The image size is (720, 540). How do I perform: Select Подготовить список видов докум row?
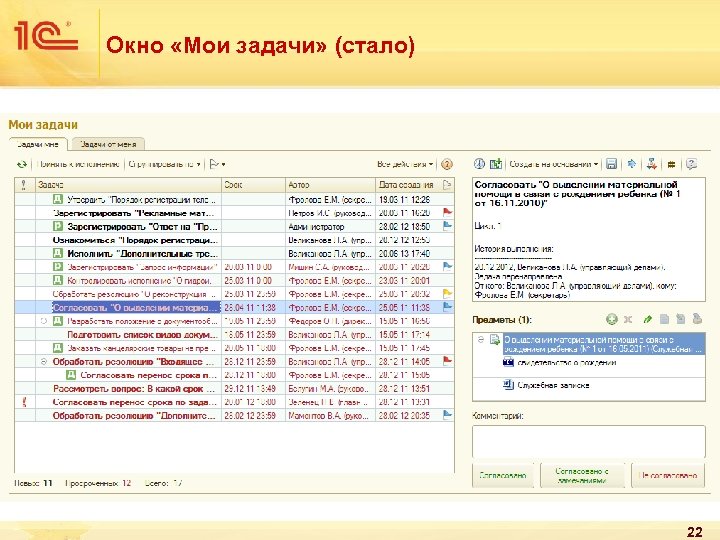[234, 334]
